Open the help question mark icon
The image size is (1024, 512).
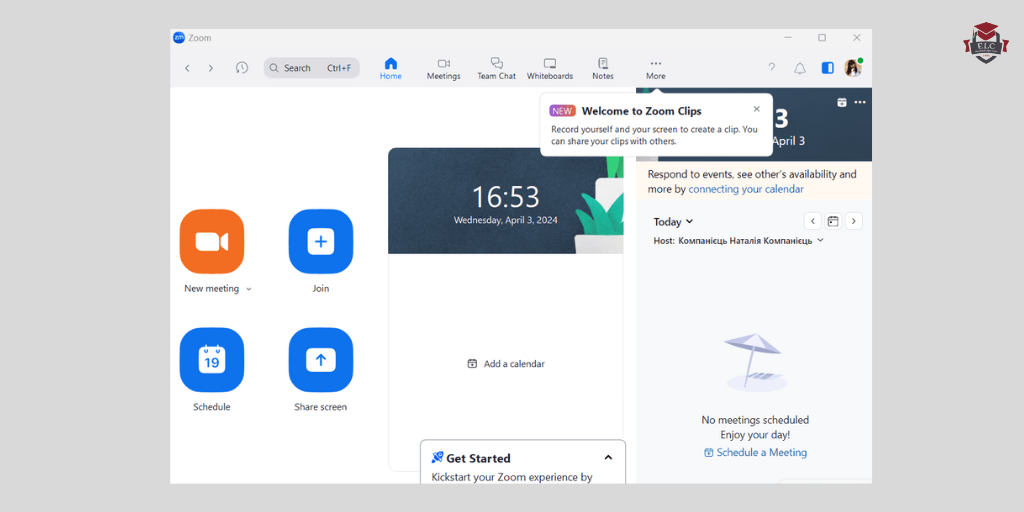point(771,67)
